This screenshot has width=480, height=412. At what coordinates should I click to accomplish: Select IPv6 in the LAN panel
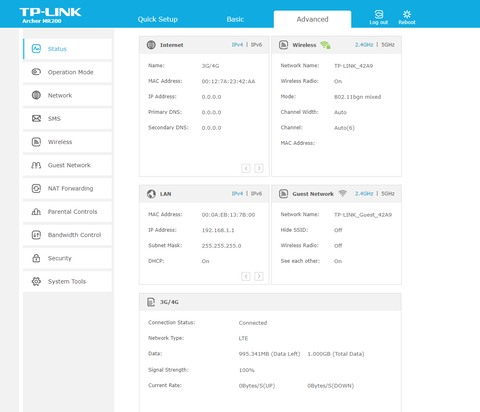[x=256, y=194]
